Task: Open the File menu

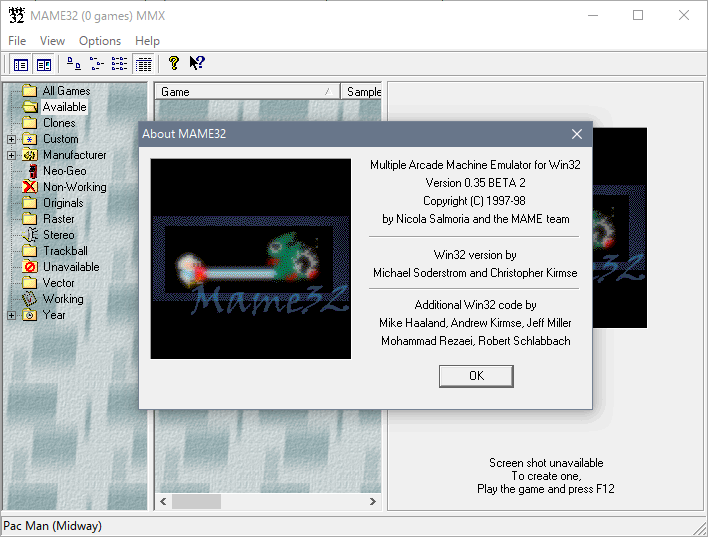Action: (x=17, y=41)
